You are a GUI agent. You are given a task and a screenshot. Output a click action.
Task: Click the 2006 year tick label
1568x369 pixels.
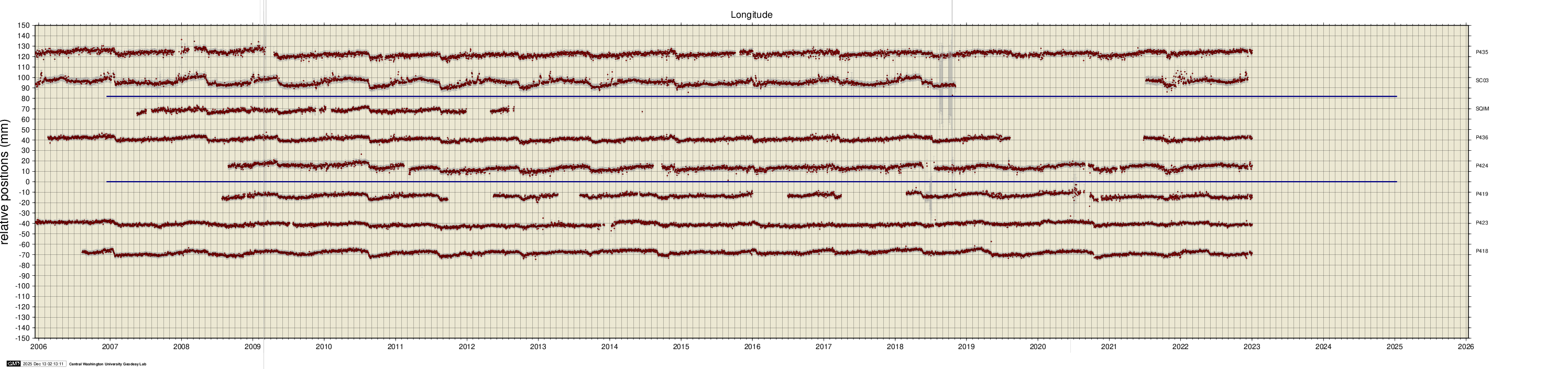coord(38,347)
